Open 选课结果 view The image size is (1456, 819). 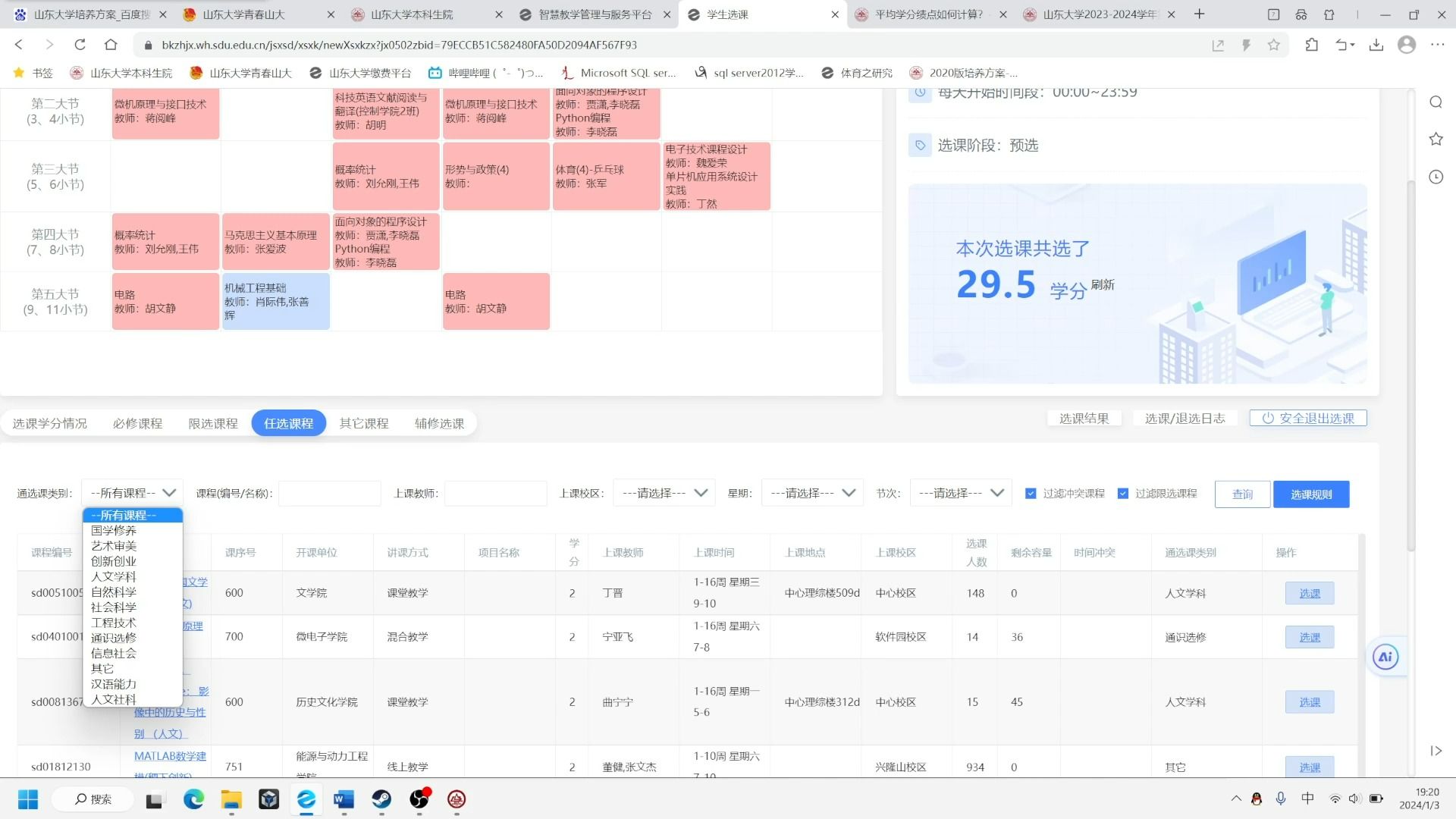1084,418
